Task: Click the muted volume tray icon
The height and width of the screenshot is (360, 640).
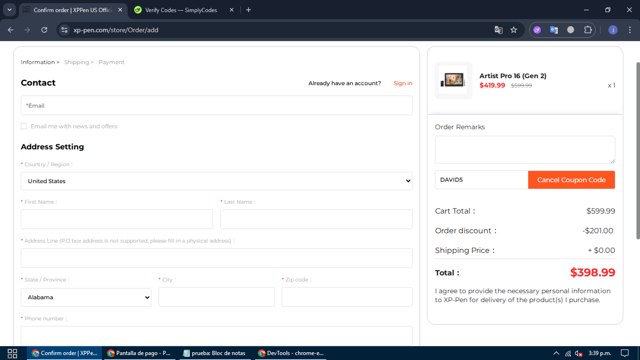Action: click(578, 353)
